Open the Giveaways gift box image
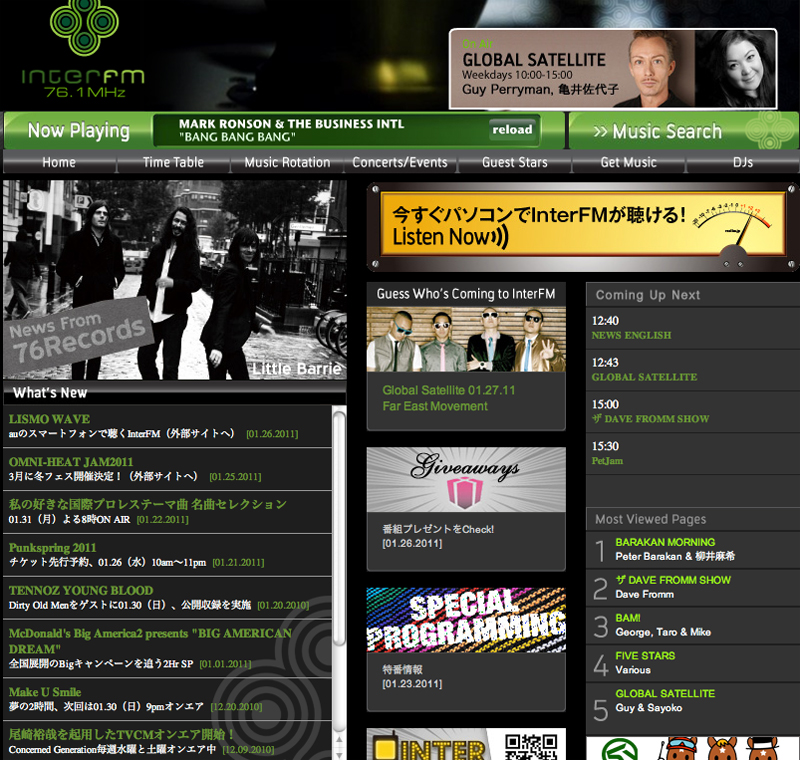This screenshot has width=800, height=760. [466, 479]
